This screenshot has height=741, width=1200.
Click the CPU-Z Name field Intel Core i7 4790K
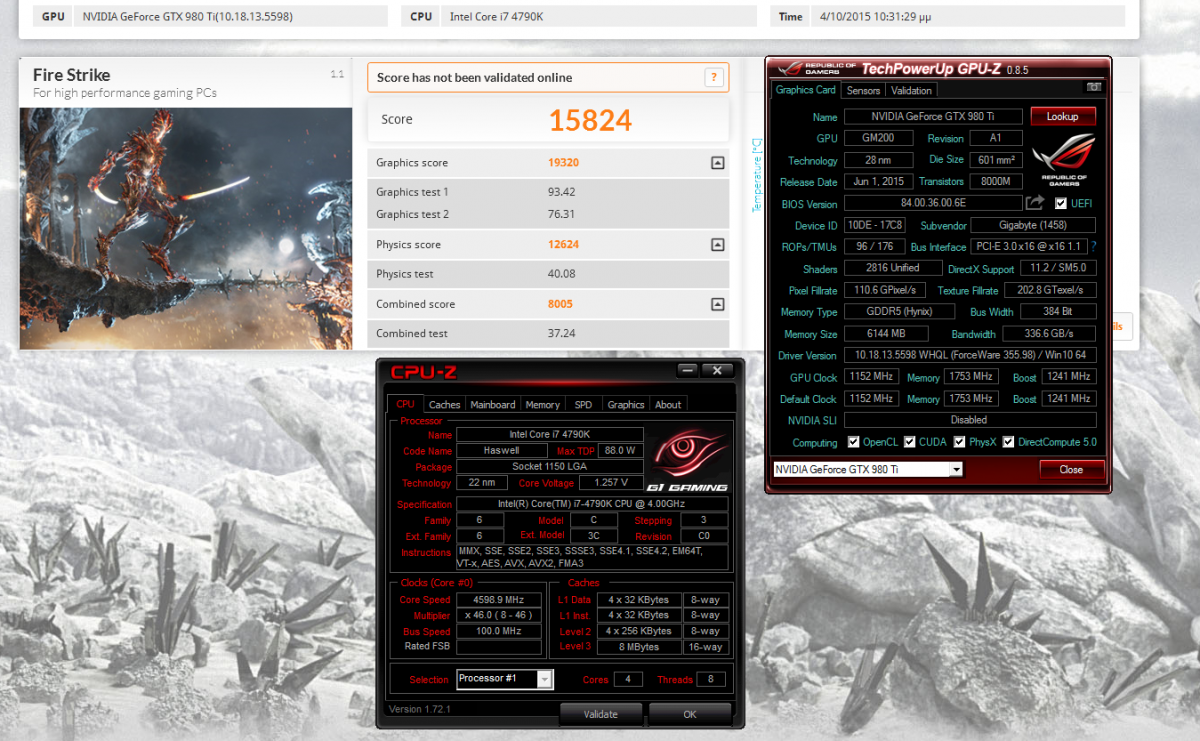550,435
